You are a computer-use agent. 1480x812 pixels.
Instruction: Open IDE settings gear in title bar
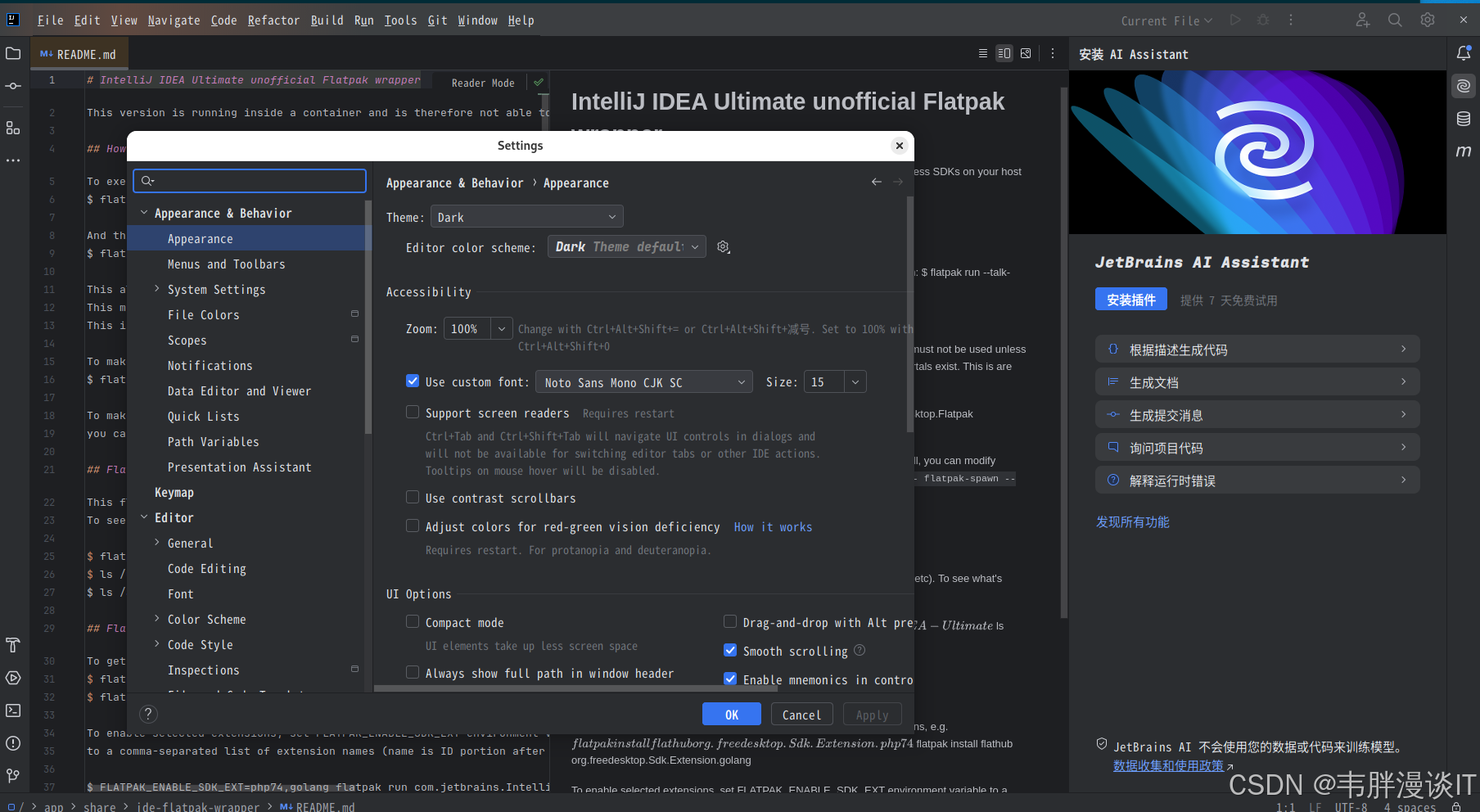1428,20
